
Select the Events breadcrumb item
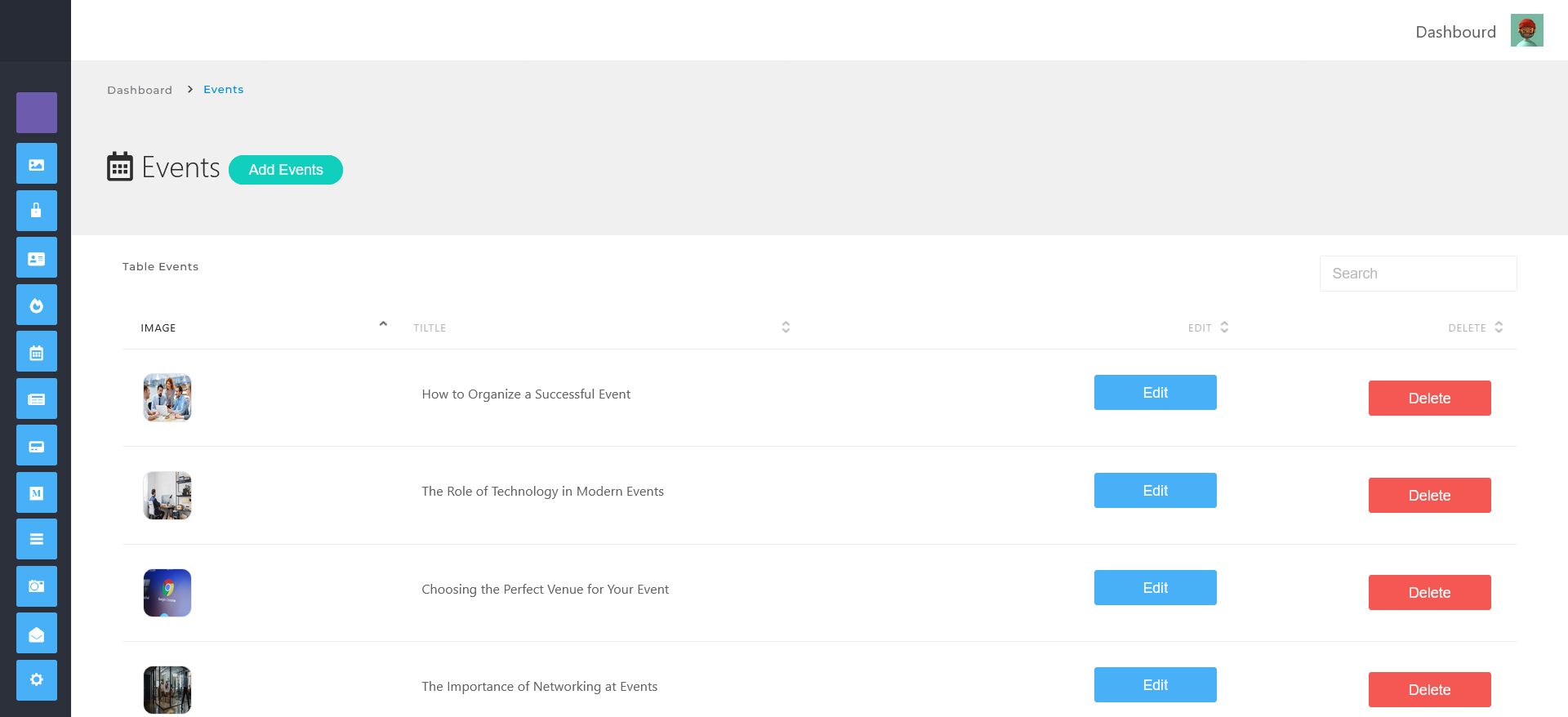pos(224,90)
